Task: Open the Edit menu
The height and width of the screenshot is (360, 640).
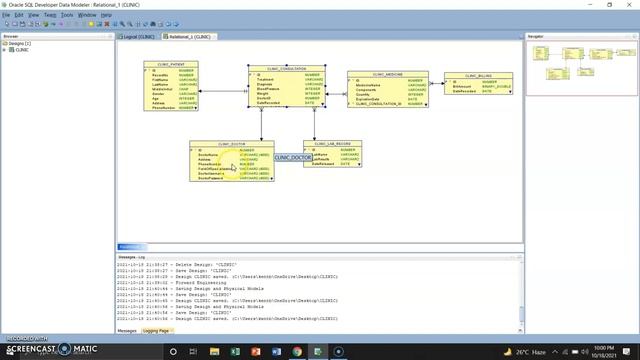Action: click(x=19, y=15)
